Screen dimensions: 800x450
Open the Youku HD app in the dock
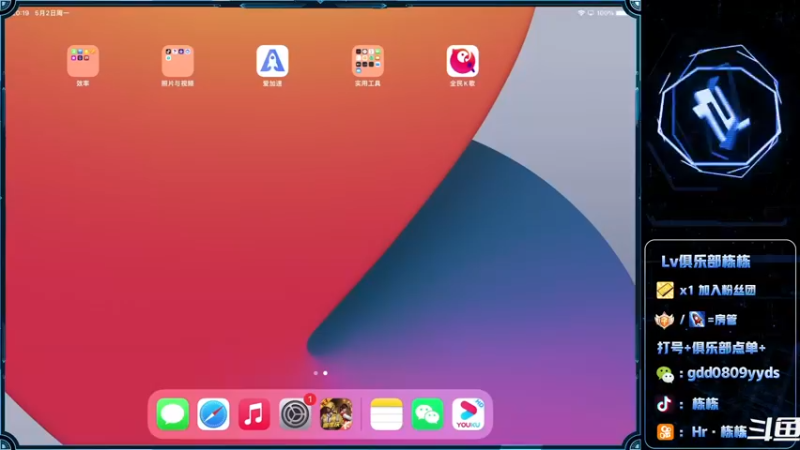[x=468, y=414]
